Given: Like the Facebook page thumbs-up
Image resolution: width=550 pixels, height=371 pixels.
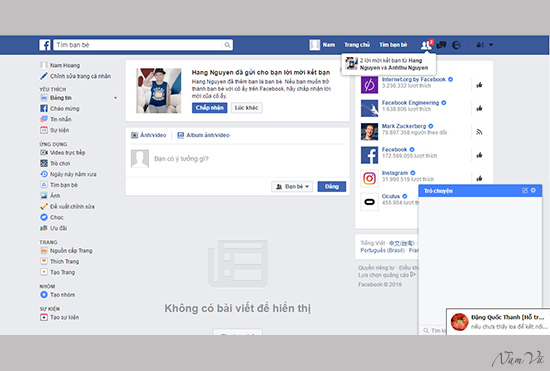Looking at the screenshot, I should point(479,155).
